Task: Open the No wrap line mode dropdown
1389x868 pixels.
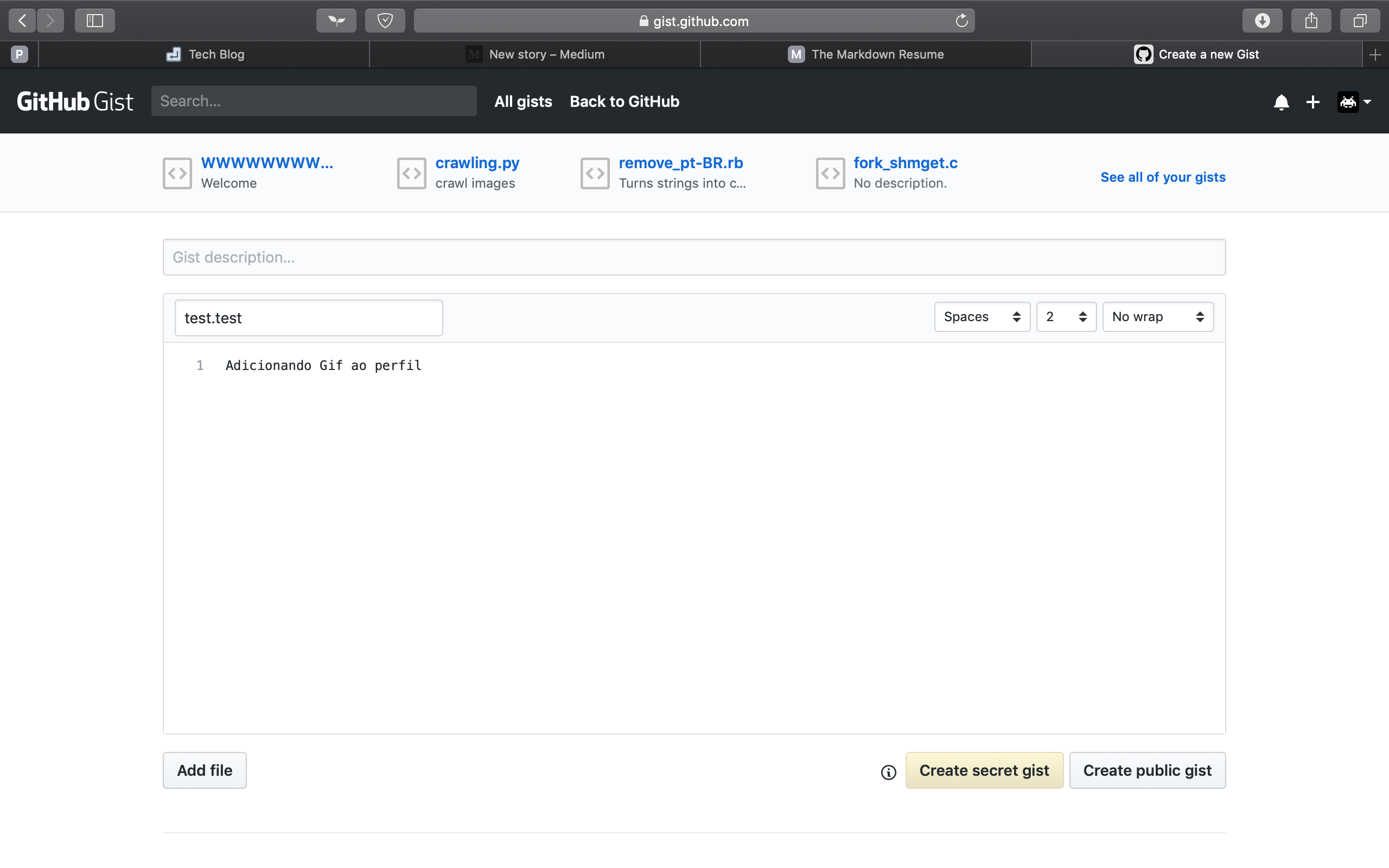Action: point(1158,317)
